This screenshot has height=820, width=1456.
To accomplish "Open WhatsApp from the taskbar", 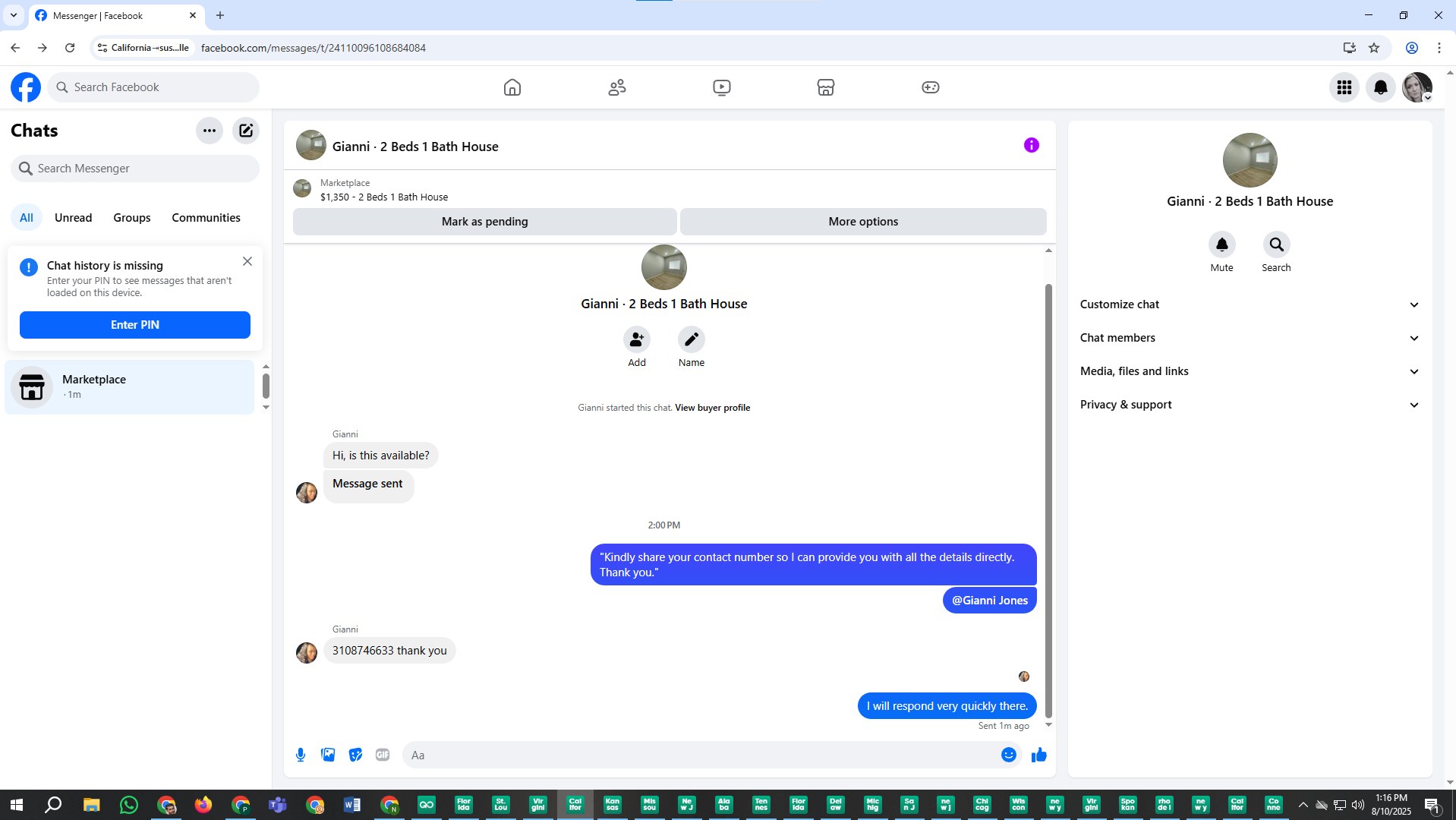I will pos(129,805).
